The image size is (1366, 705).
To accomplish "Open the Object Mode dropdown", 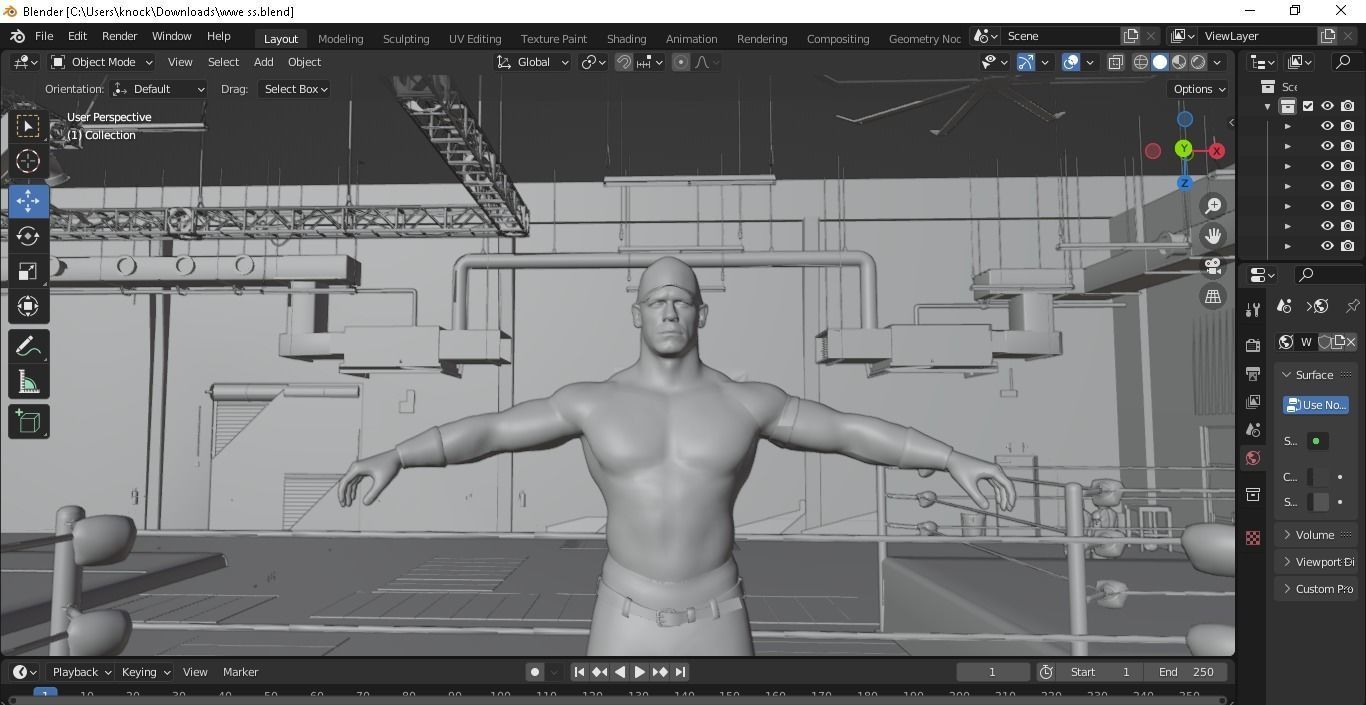I will click(101, 62).
